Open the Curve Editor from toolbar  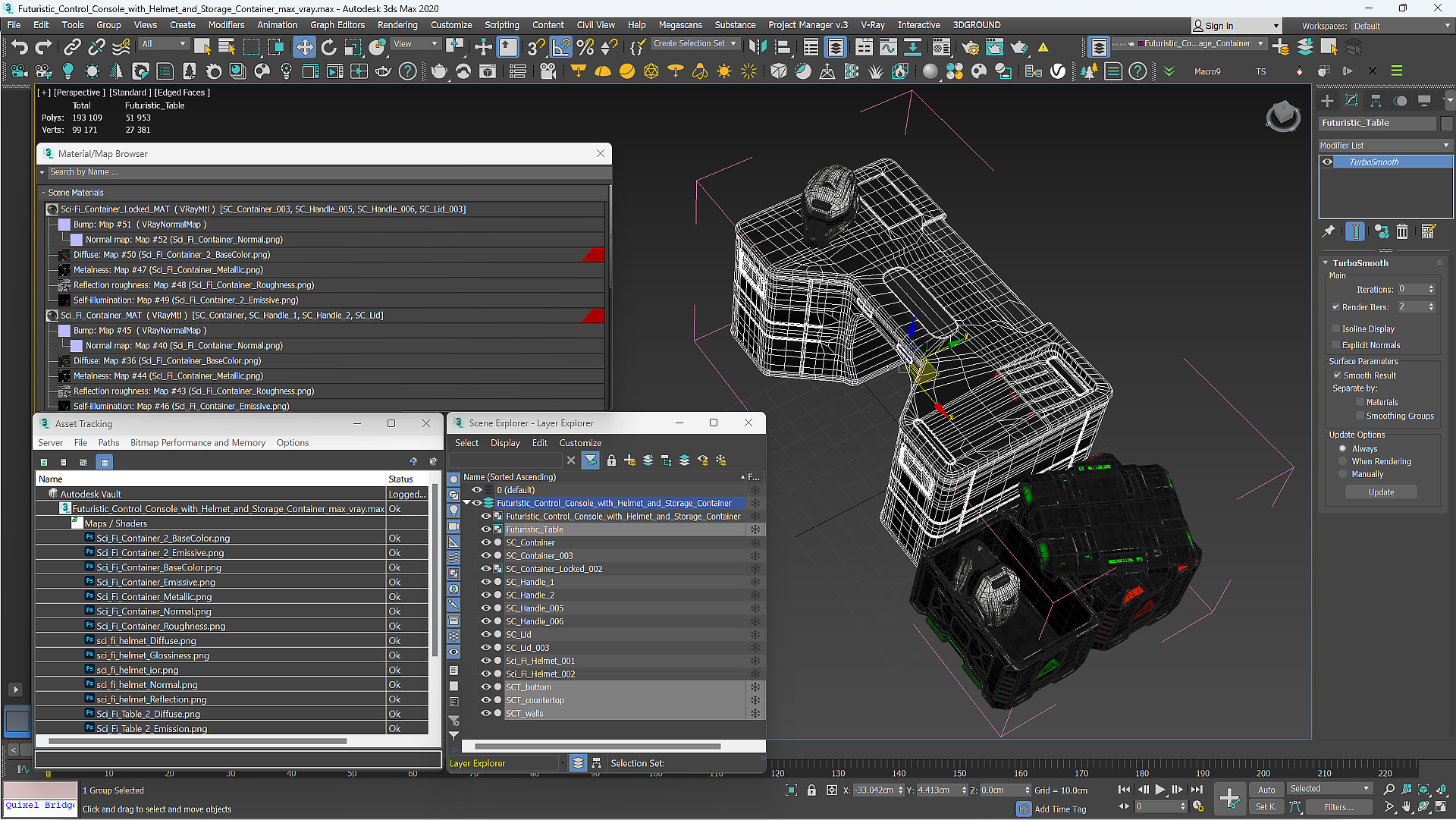tap(888, 47)
